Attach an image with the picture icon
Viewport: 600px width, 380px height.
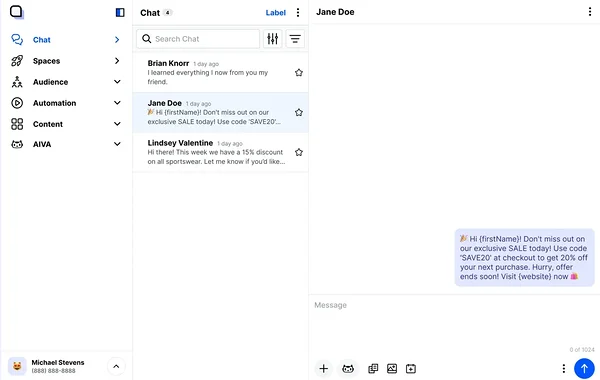tap(392, 369)
